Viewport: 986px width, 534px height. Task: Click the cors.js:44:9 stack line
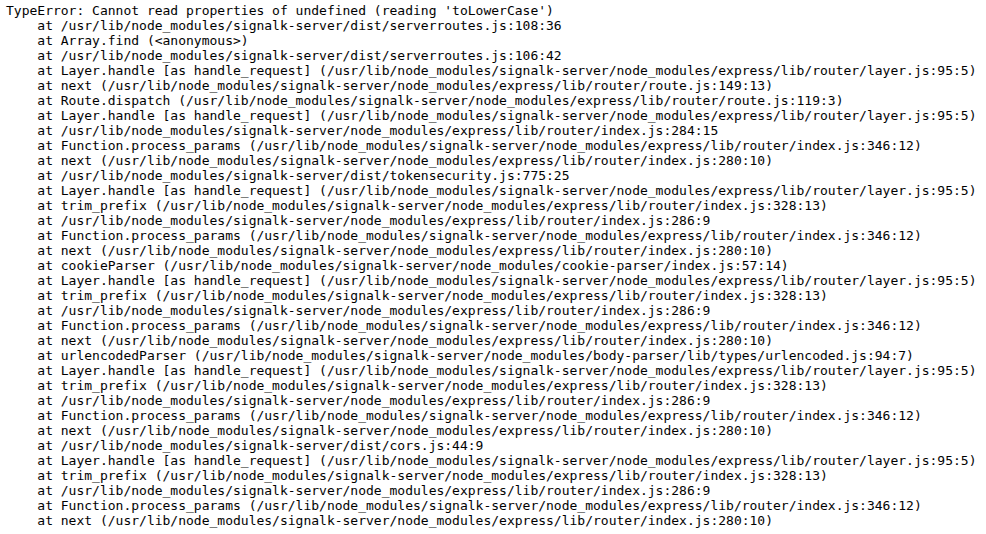[x=260, y=445]
